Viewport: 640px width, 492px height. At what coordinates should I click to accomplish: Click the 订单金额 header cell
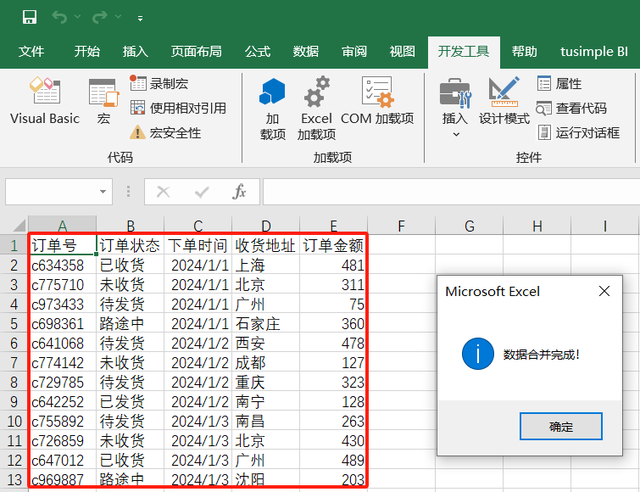333,245
